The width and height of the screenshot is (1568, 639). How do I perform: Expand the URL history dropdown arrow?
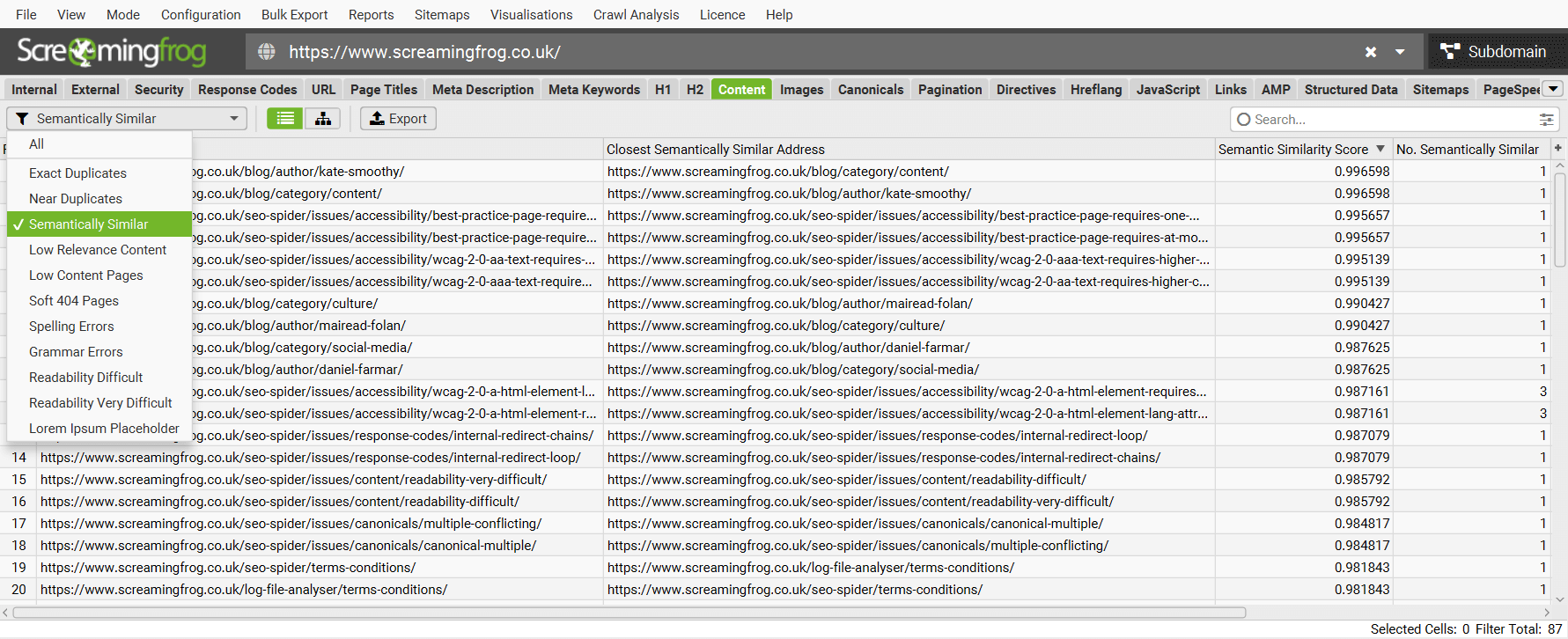(1400, 52)
